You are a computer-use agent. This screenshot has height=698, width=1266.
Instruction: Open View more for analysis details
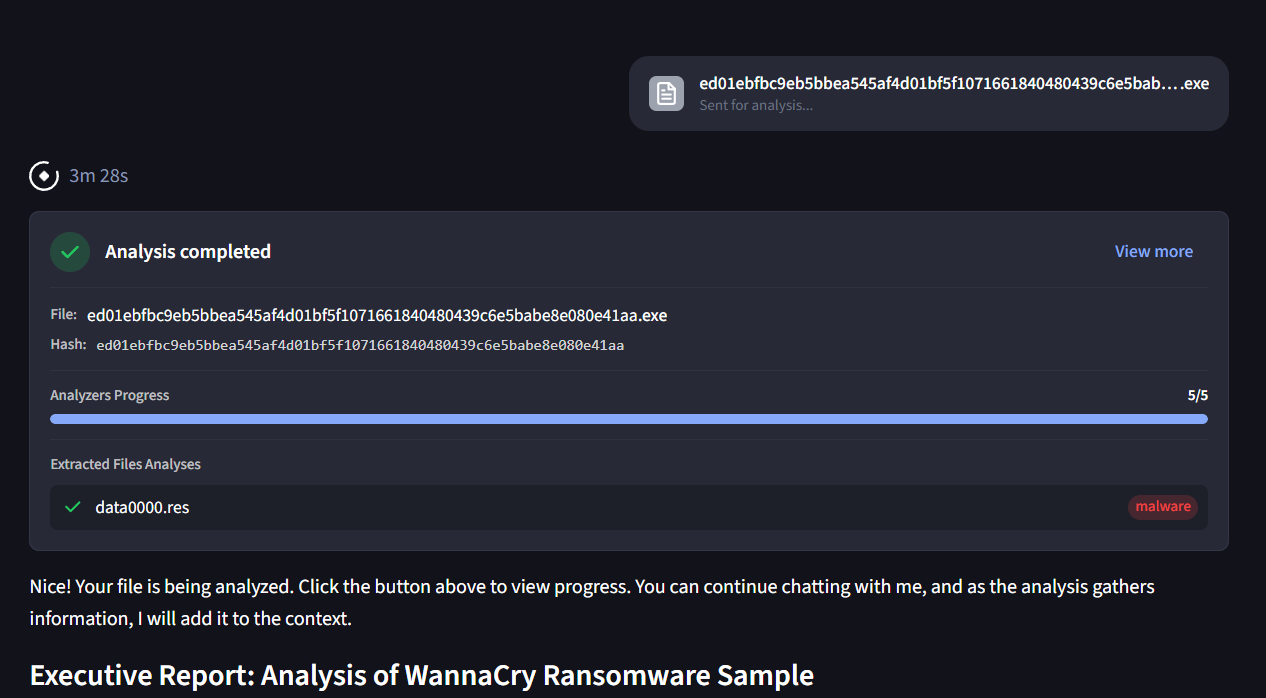point(1153,252)
